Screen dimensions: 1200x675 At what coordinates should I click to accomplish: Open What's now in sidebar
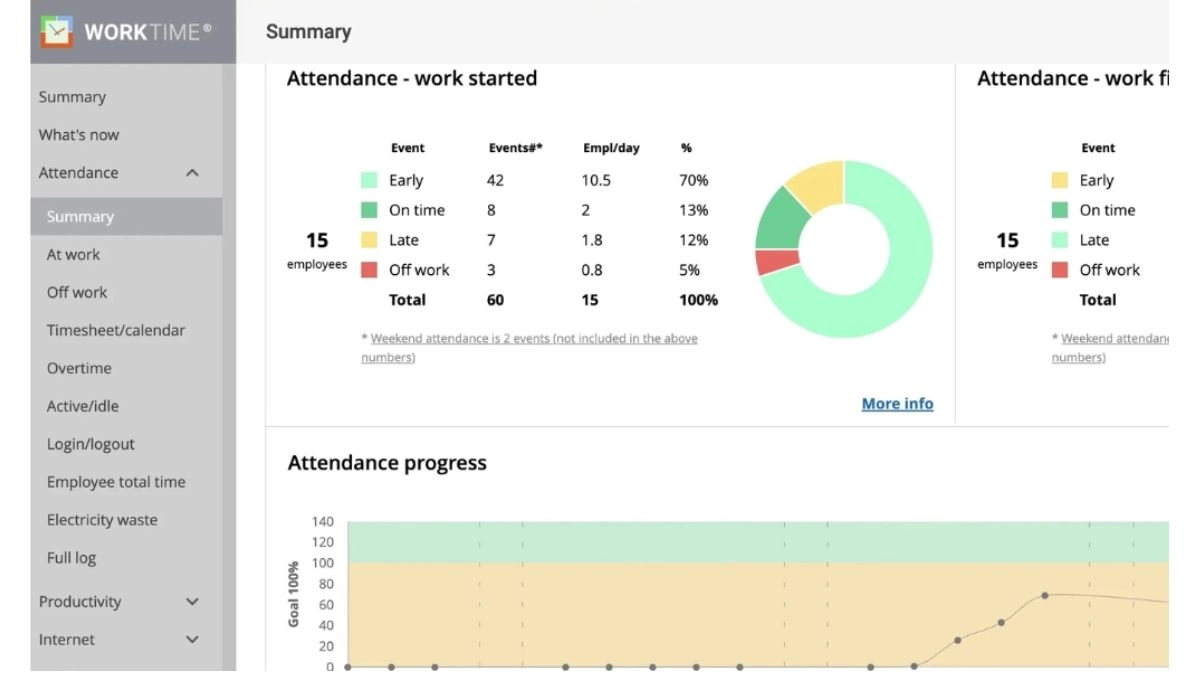pyautogui.click(x=79, y=135)
